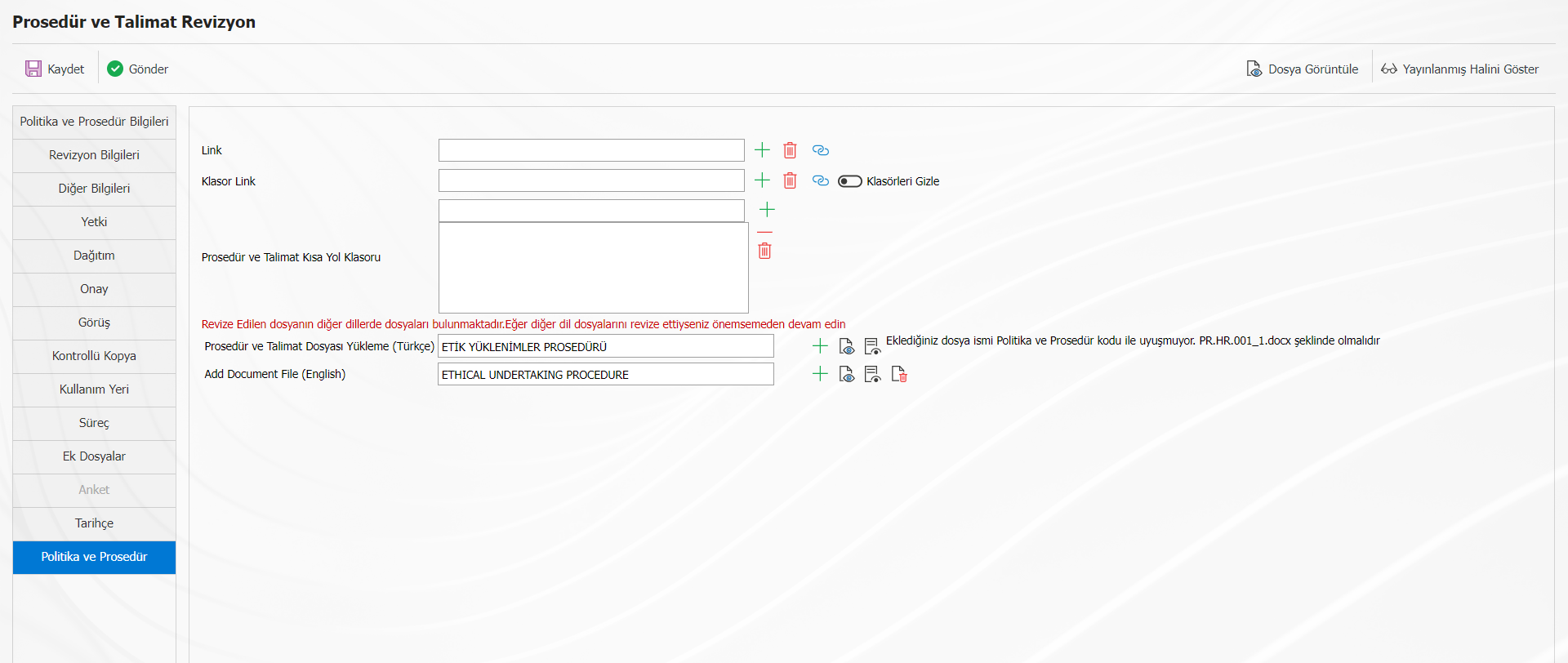
Task: Toggle Klasörleri Gizle switch
Action: (x=849, y=181)
